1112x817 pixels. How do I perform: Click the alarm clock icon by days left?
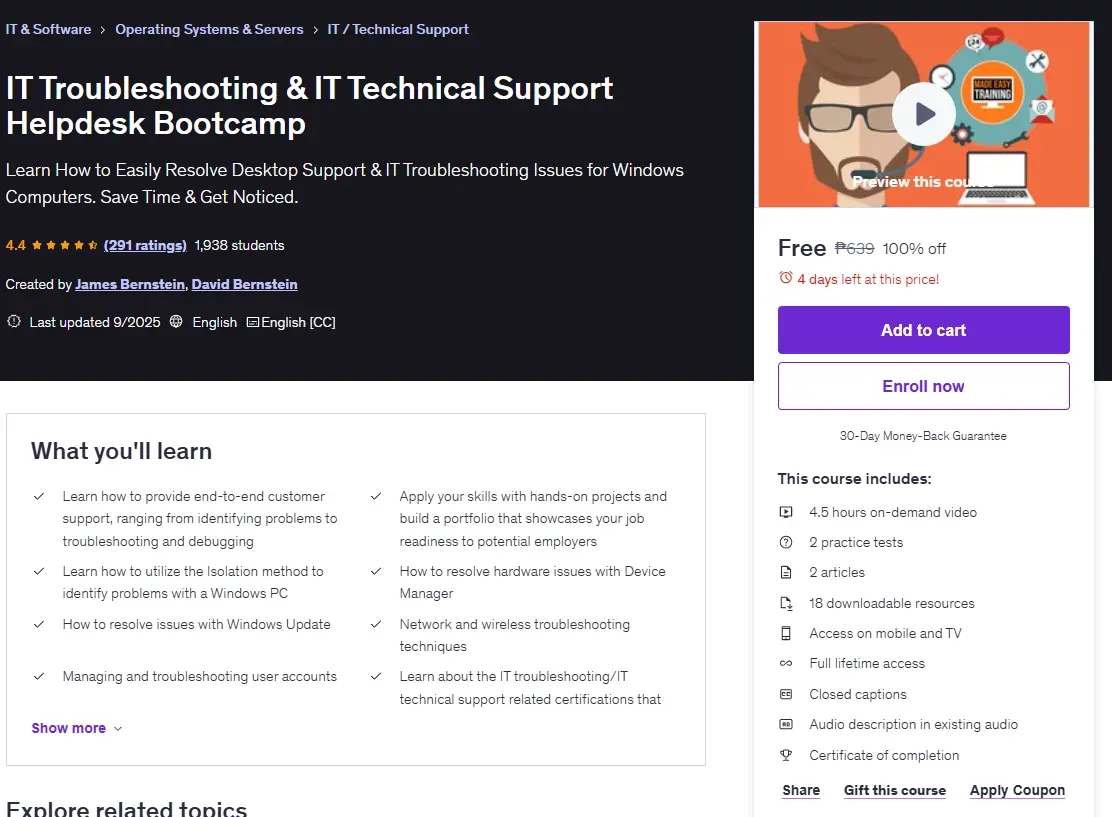pyautogui.click(x=786, y=278)
